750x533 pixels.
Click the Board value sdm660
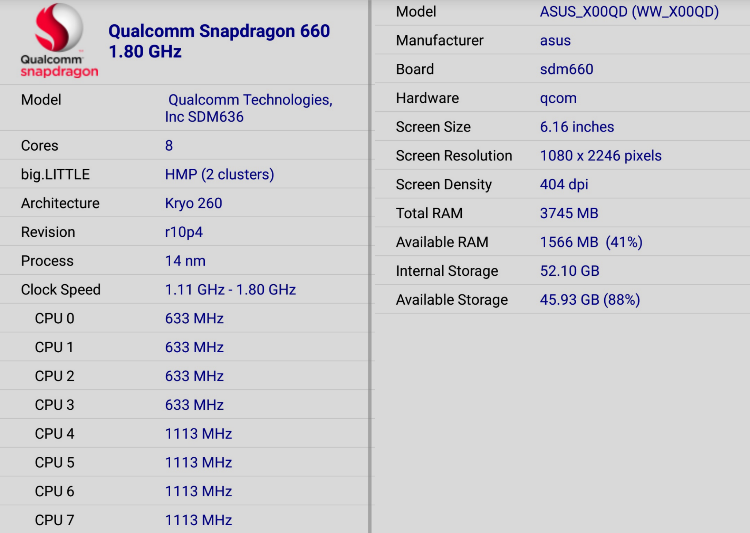(567, 69)
